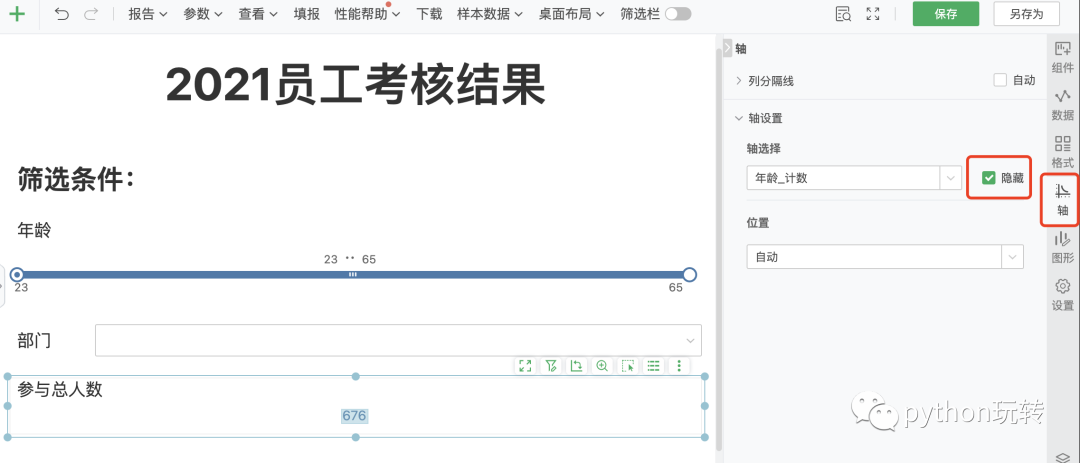Open the 格式 sidebar panel

(x=1063, y=152)
